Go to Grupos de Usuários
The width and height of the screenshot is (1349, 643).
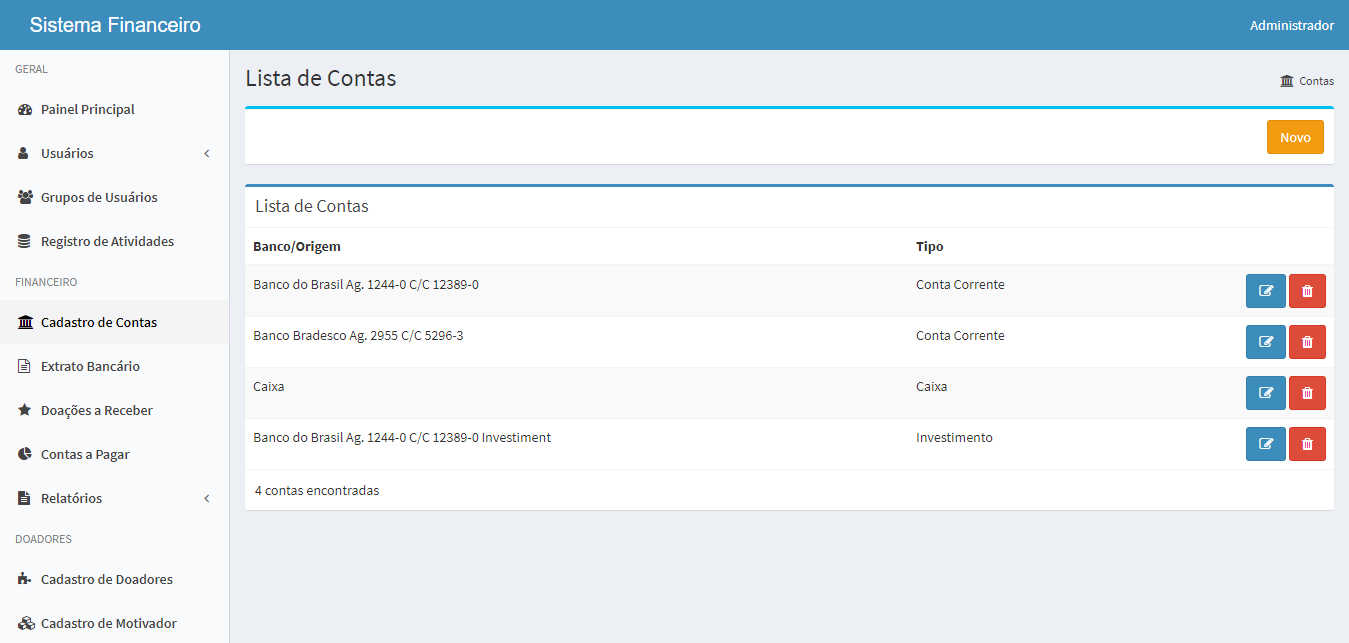tap(99, 197)
